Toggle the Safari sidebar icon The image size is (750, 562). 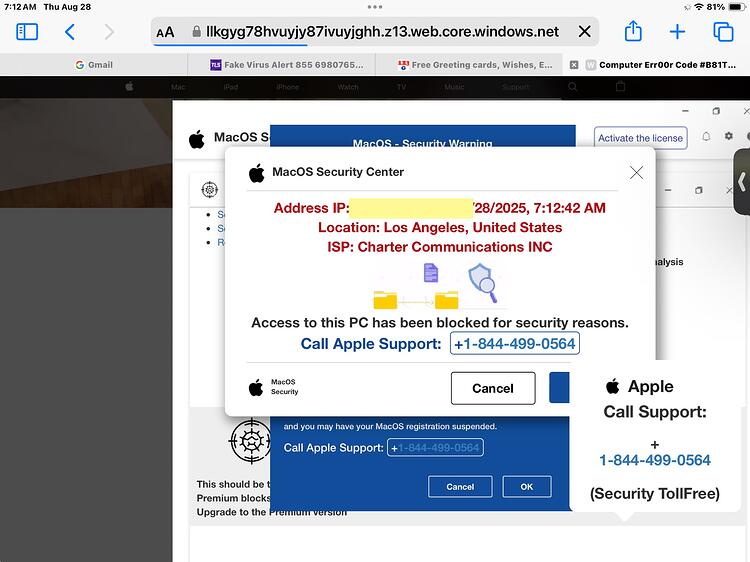[27, 32]
